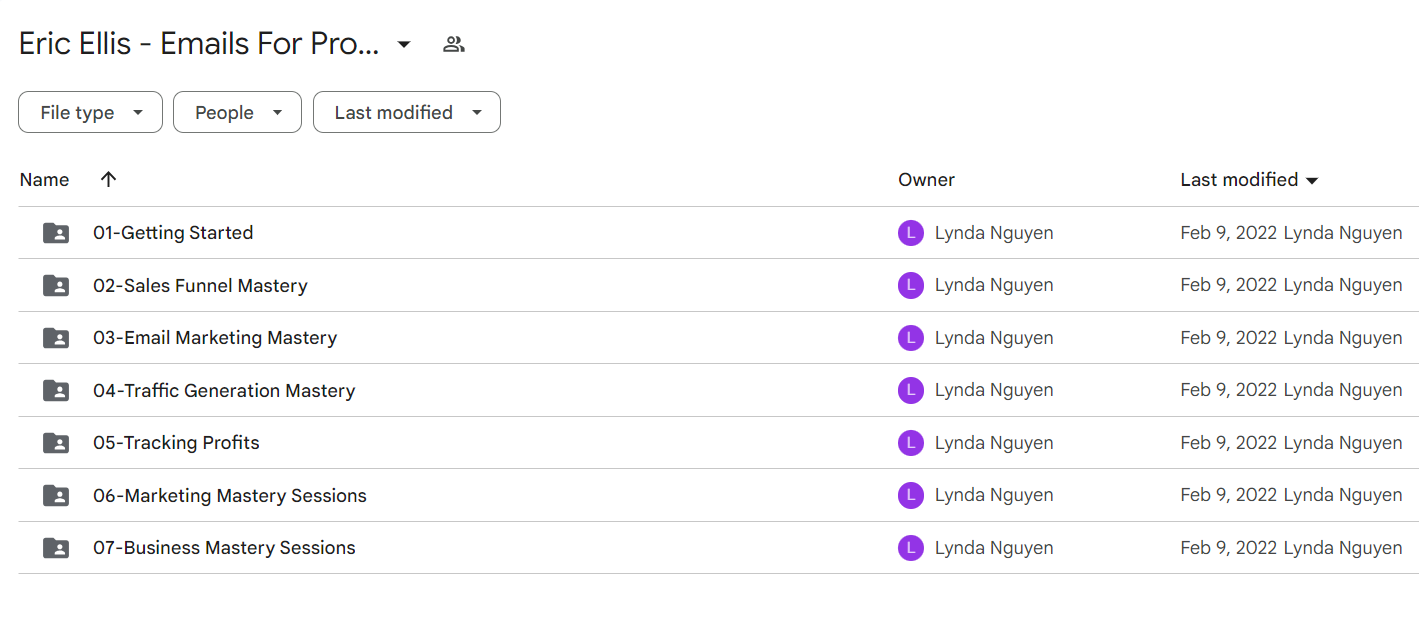This screenshot has height=628, width=1419.
Task: Click the 03-Email Marketing Mastery folder icon
Action: [x=56, y=338]
